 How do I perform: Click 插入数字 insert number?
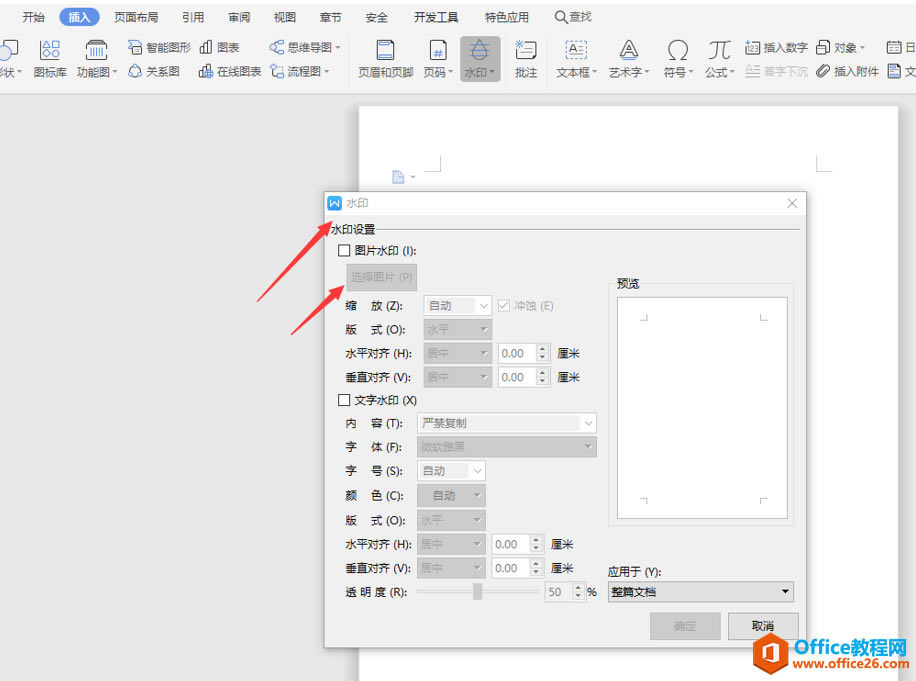pyautogui.click(x=776, y=47)
